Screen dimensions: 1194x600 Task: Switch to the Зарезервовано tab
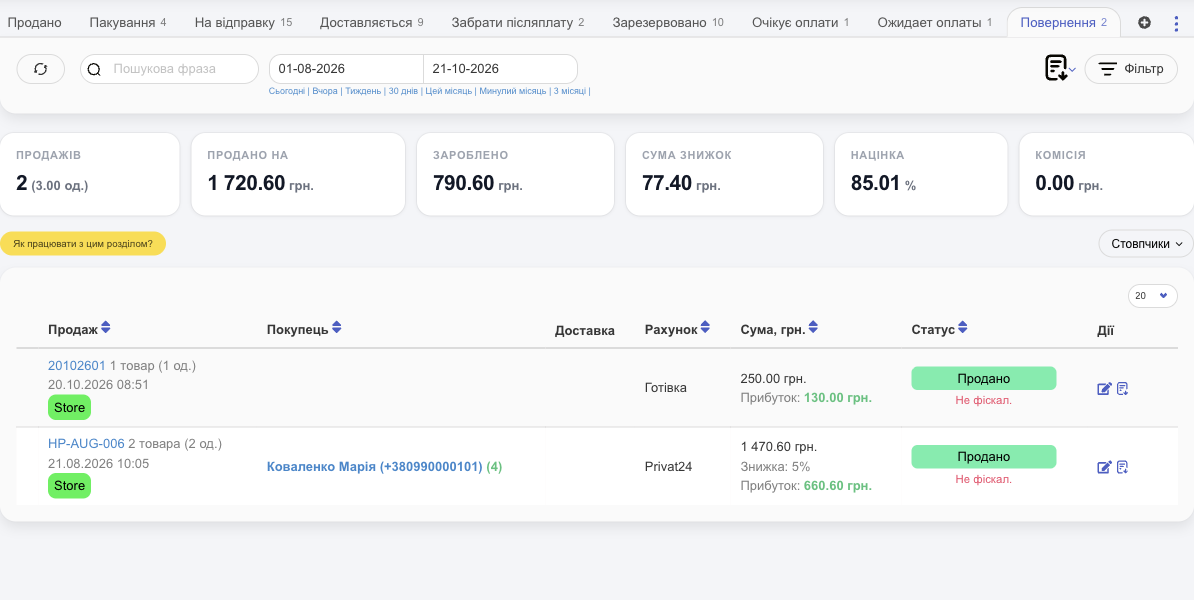pos(668,23)
